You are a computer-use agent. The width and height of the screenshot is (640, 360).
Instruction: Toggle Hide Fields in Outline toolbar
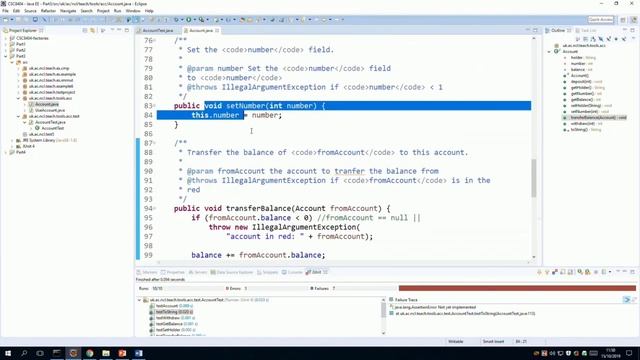[601, 39]
